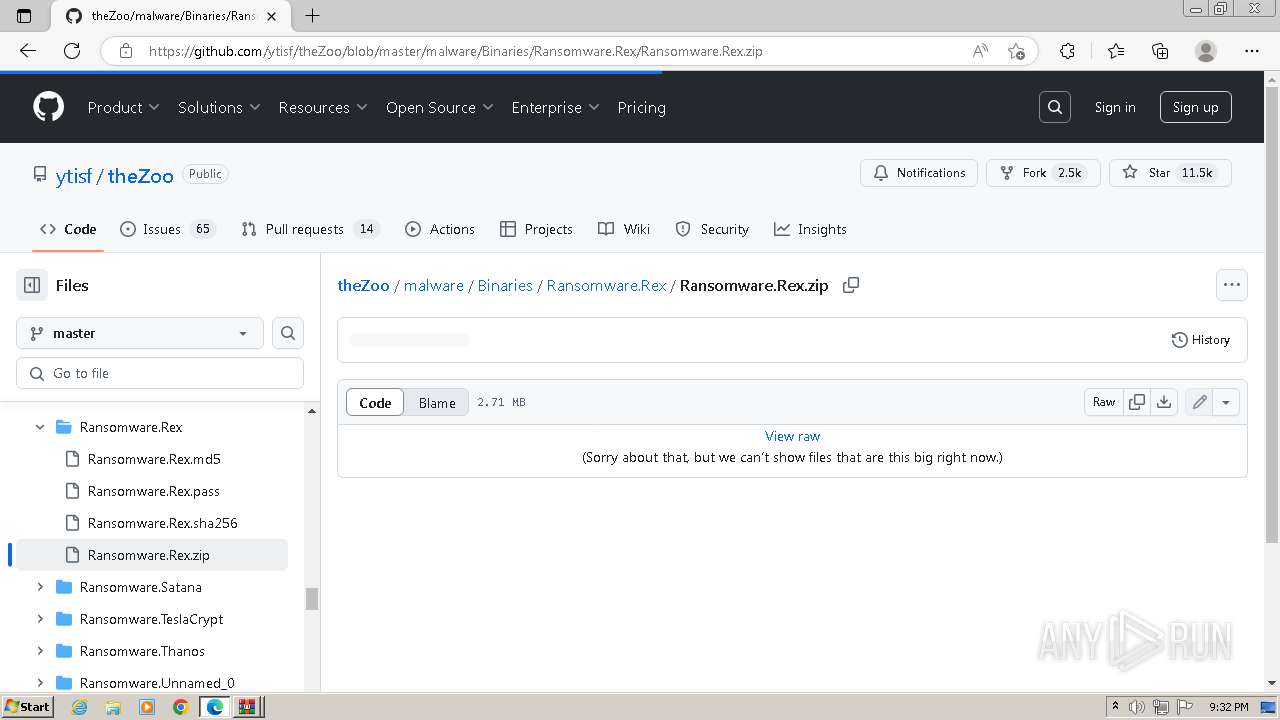Viewport: 1280px width, 720px height.
Task: Open the edit options dropdown arrow
Action: tap(1226, 402)
